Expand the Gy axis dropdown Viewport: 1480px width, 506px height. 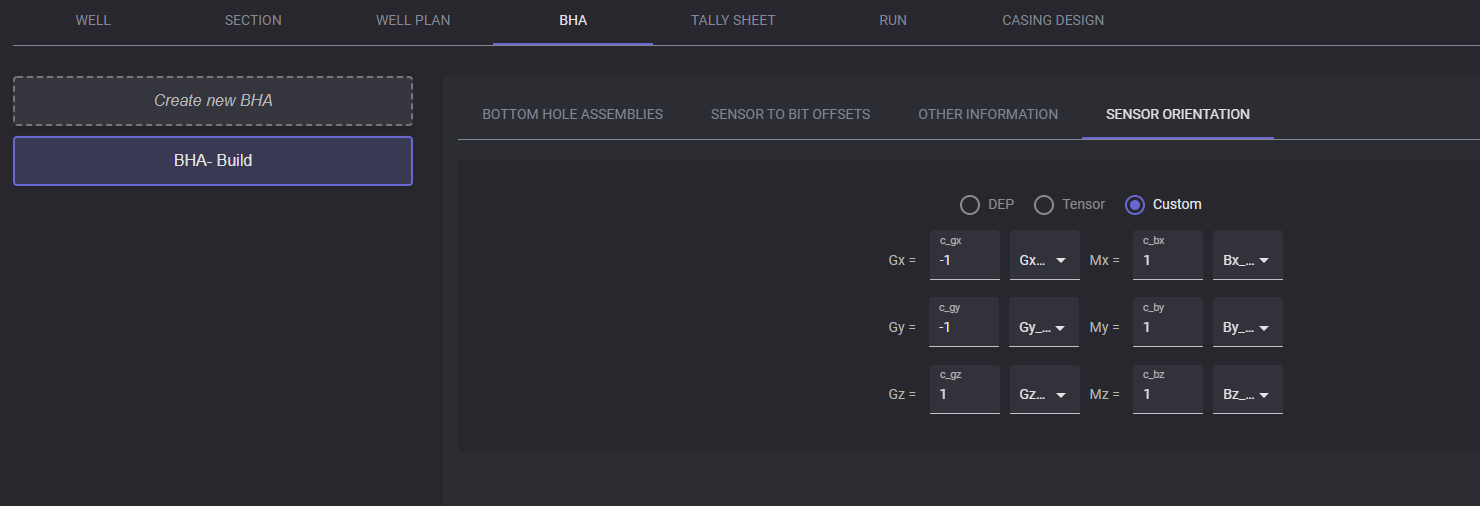pos(1045,327)
